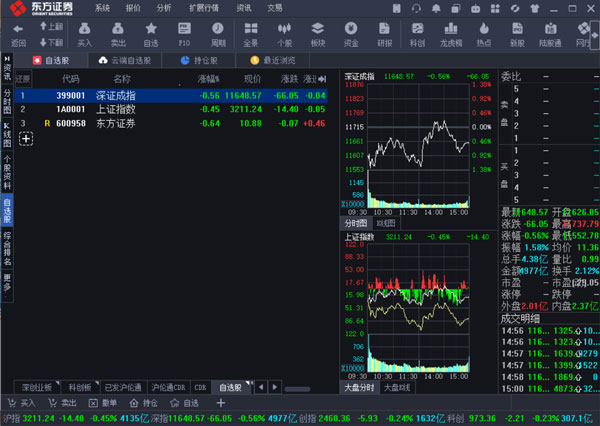Open the 卖出 sell toolbar icon

coord(118,29)
